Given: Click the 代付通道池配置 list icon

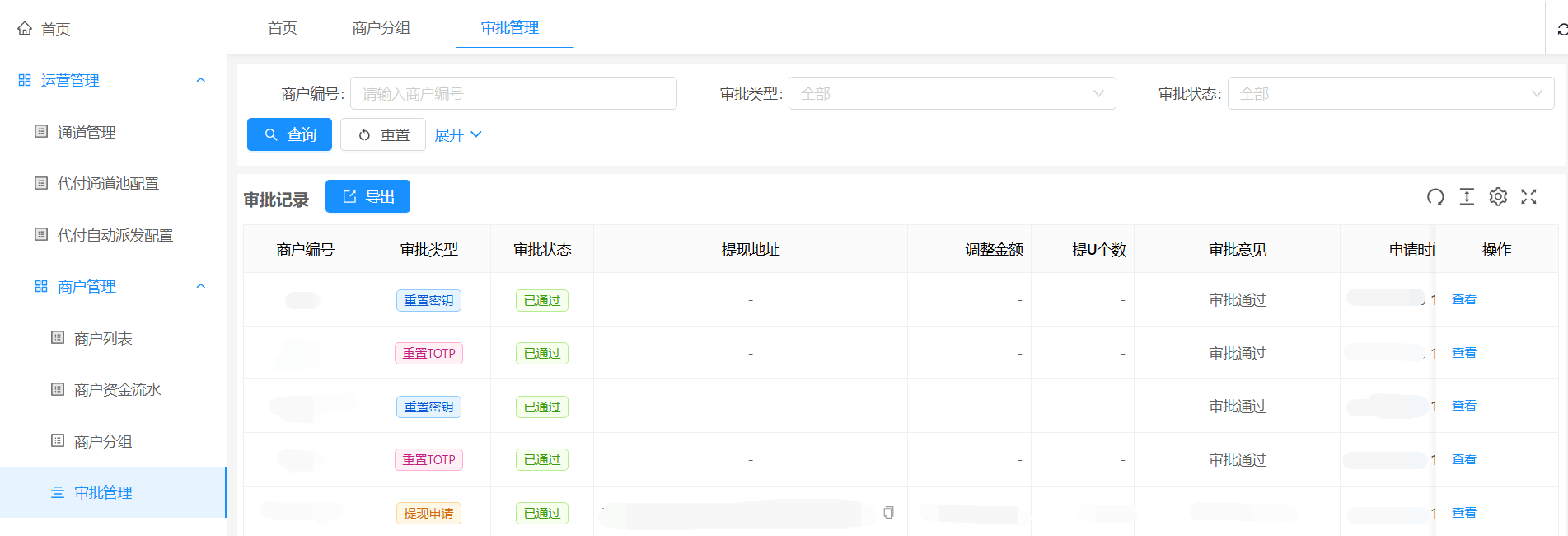Looking at the screenshot, I should click(x=41, y=183).
